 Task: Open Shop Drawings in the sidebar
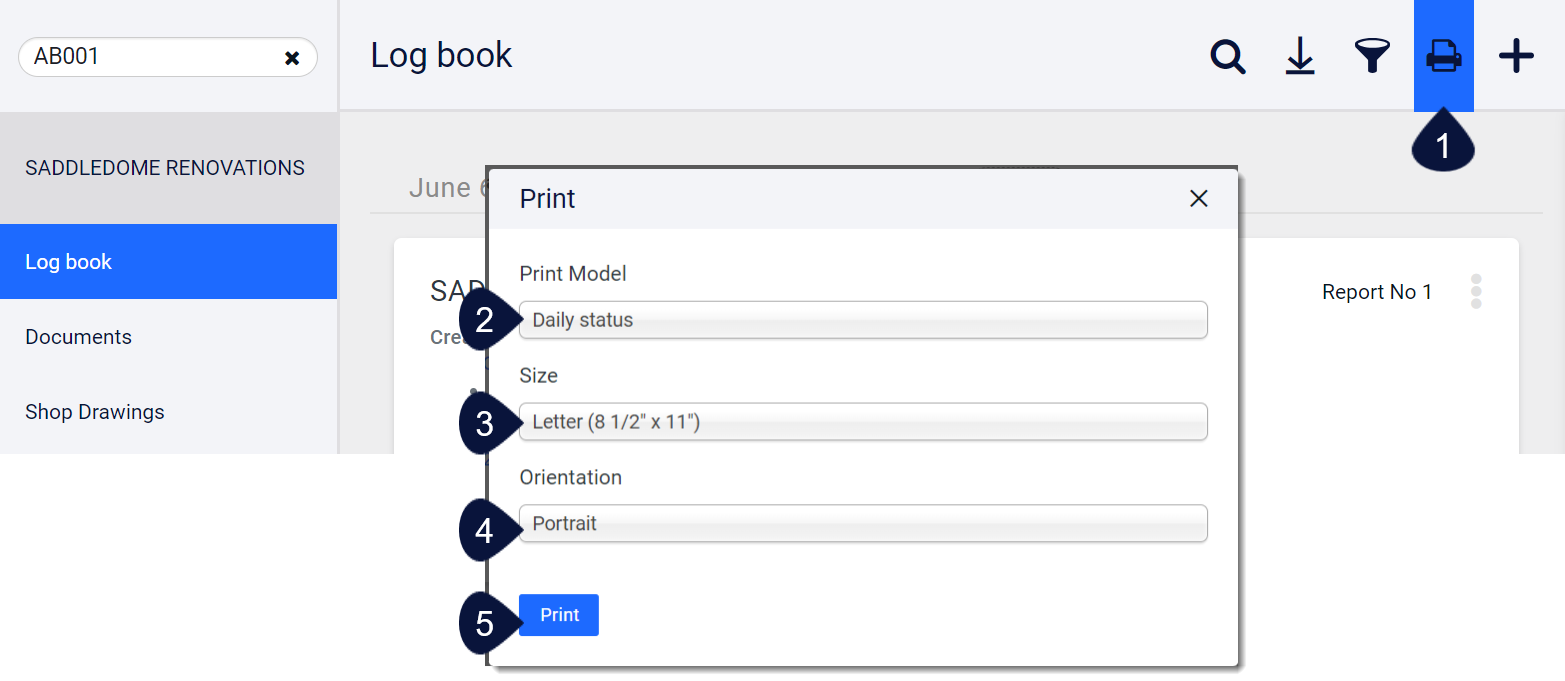[168, 412]
